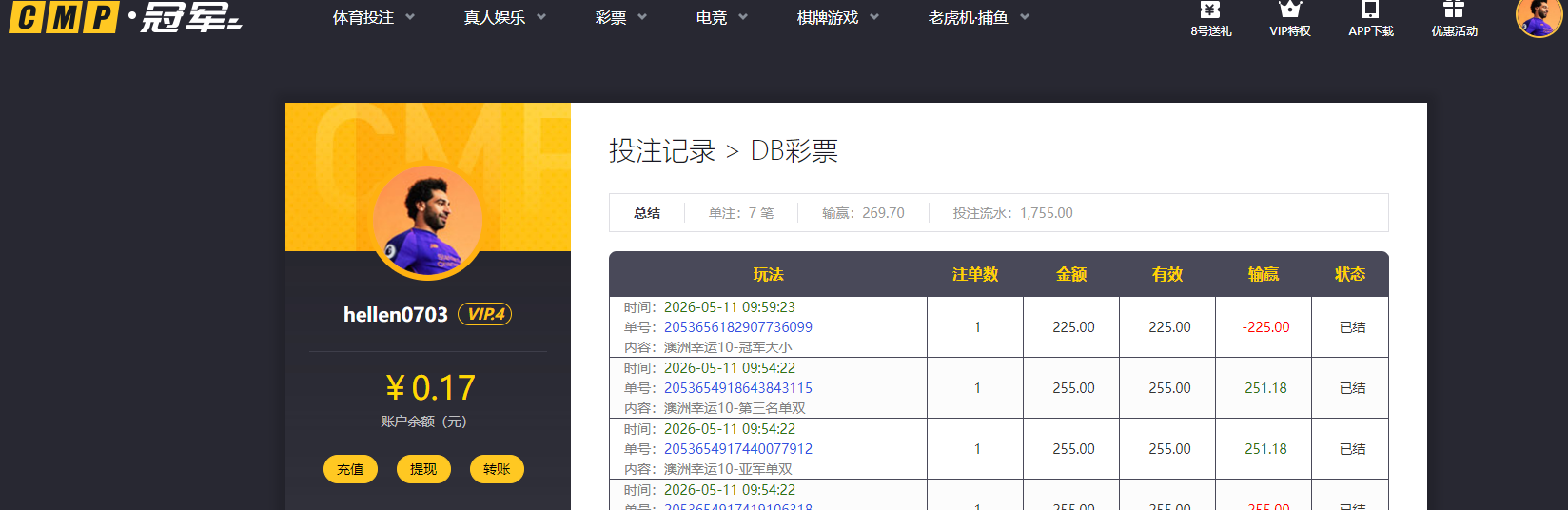Click 已结 status in the 第三名单双 row
This screenshot has height=510, width=1568.
(x=1352, y=388)
